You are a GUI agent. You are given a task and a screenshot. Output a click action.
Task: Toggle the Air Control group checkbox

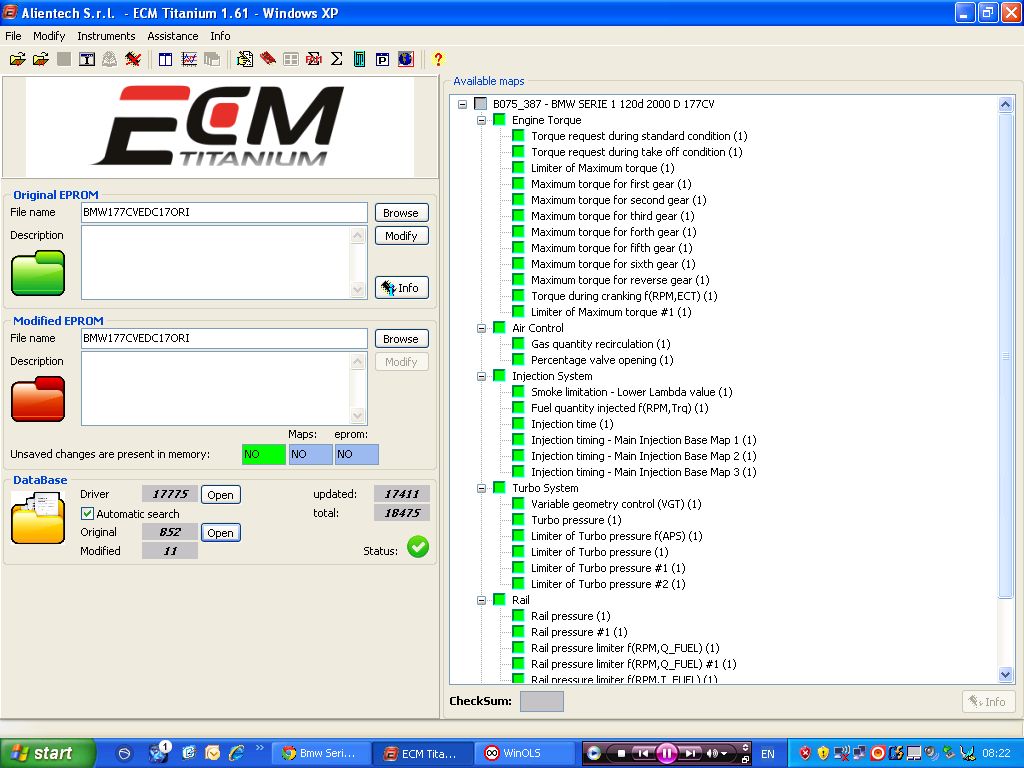click(x=500, y=328)
